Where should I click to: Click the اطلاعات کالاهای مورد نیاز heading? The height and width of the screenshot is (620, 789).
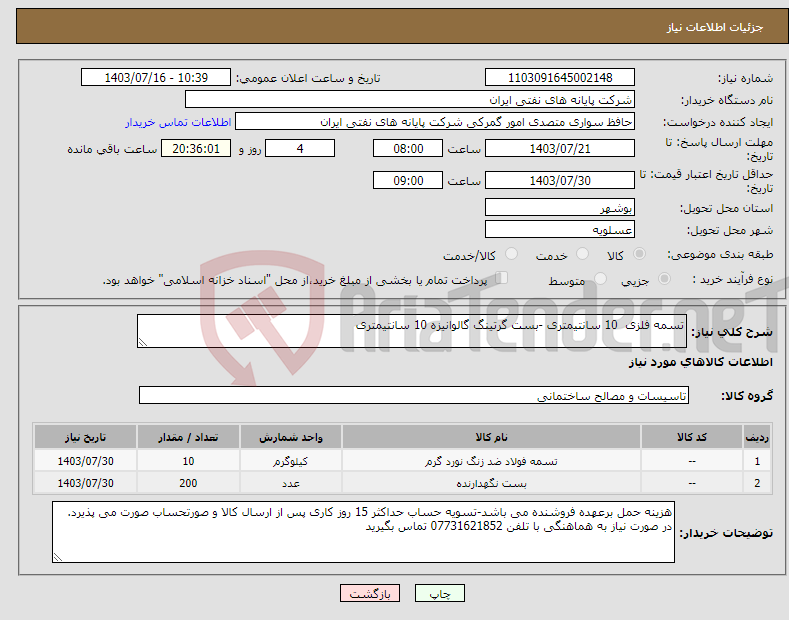pyautogui.click(x=700, y=362)
